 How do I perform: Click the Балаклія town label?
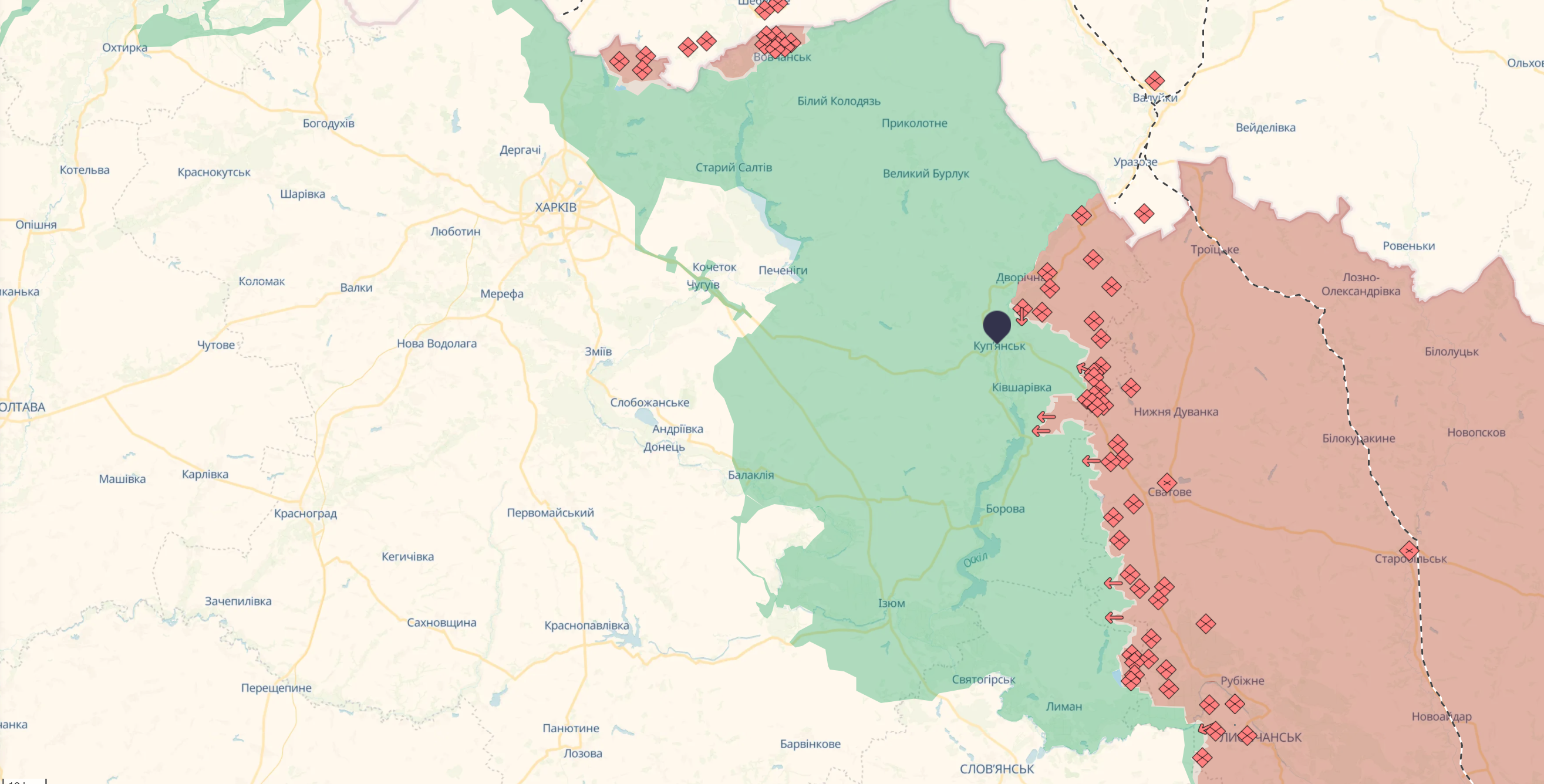(750, 475)
